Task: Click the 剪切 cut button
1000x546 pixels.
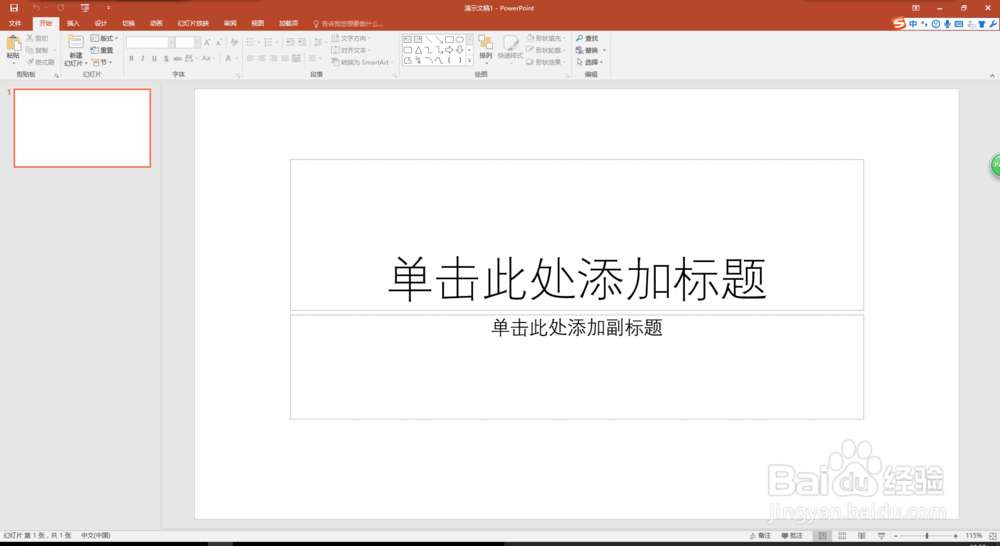Action: 37,38
